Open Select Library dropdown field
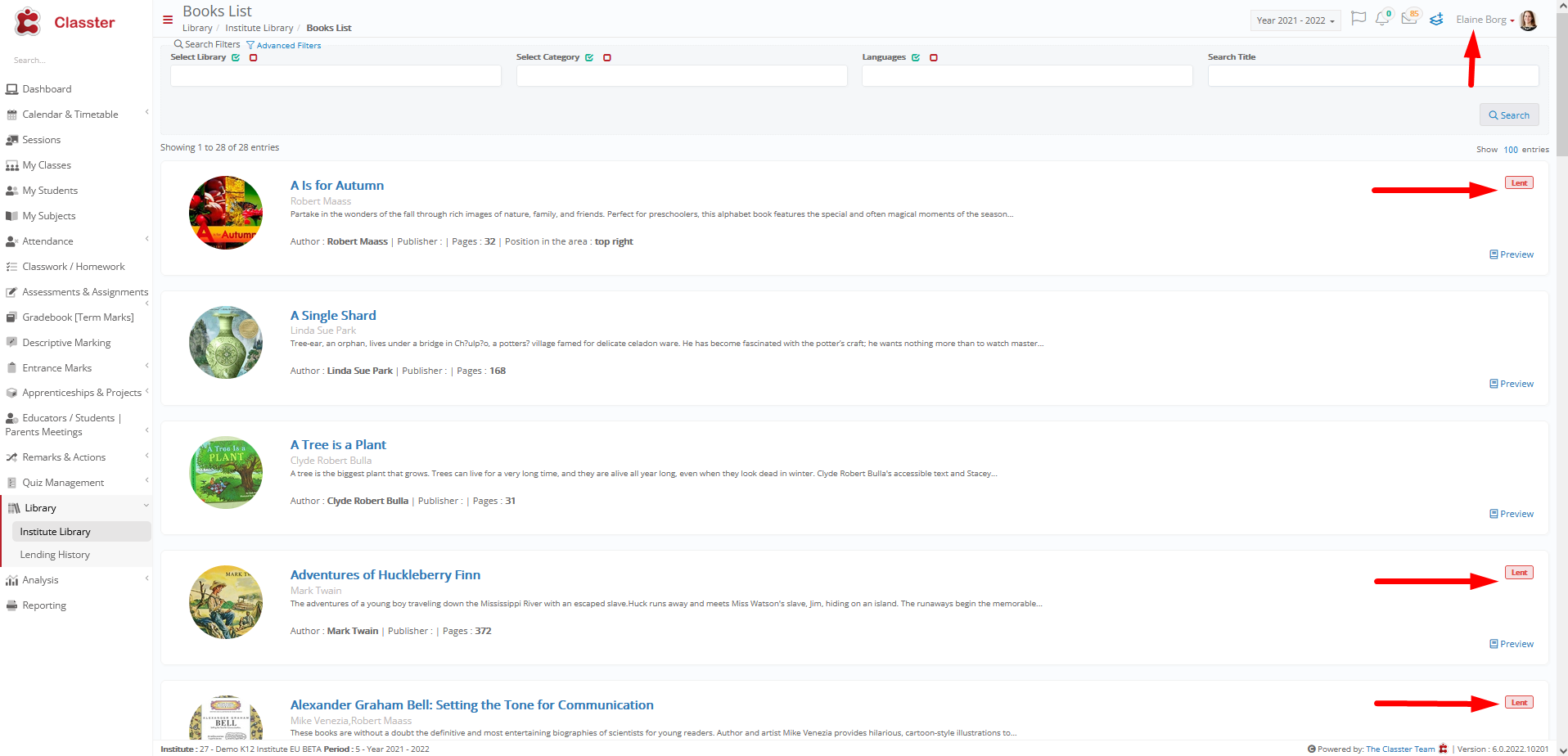This screenshot has height=756, width=1568. point(336,76)
